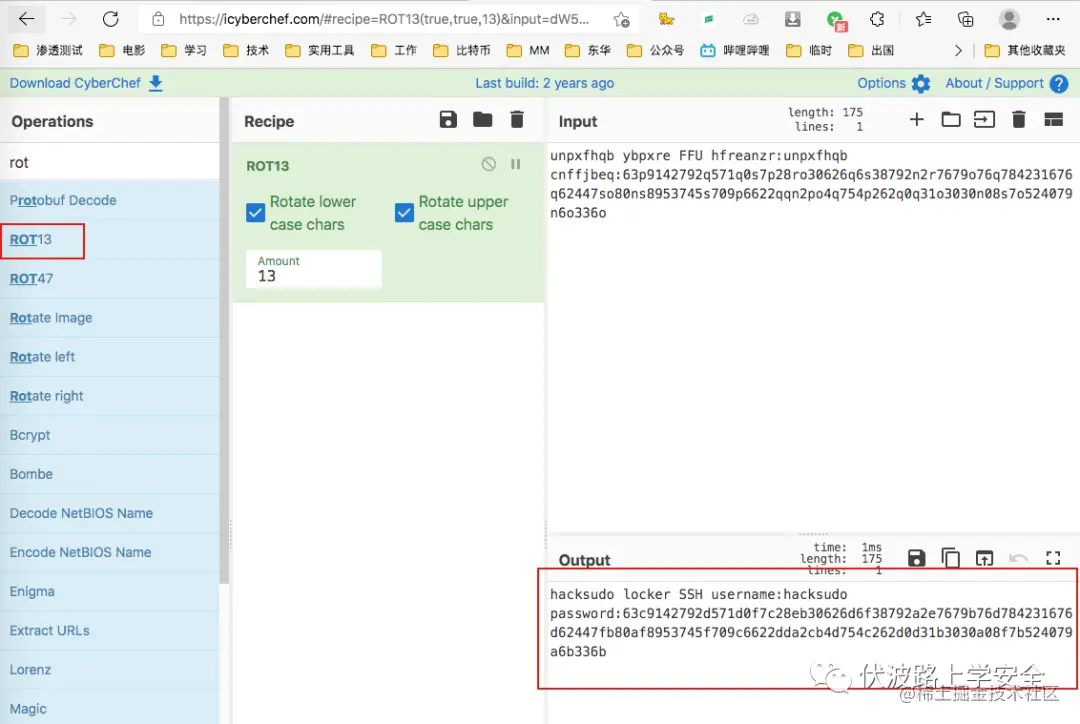Open About / Support link
Viewport: 1080px width, 724px height.
coord(1006,83)
